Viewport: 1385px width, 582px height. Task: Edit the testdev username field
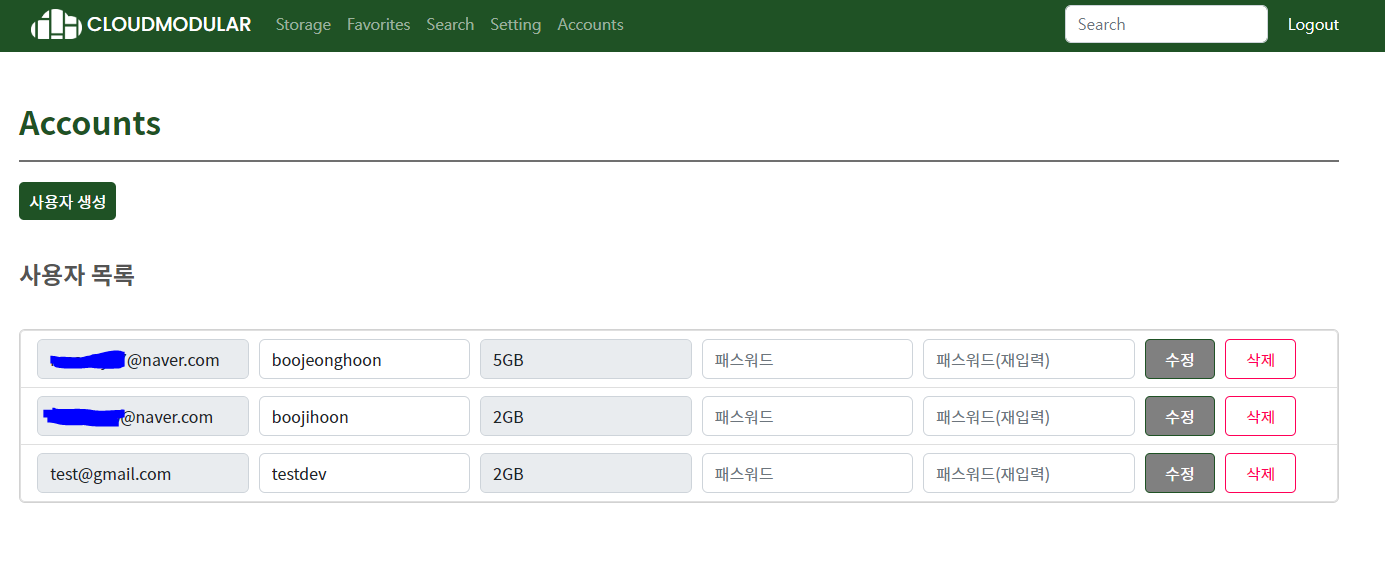[x=364, y=473]
